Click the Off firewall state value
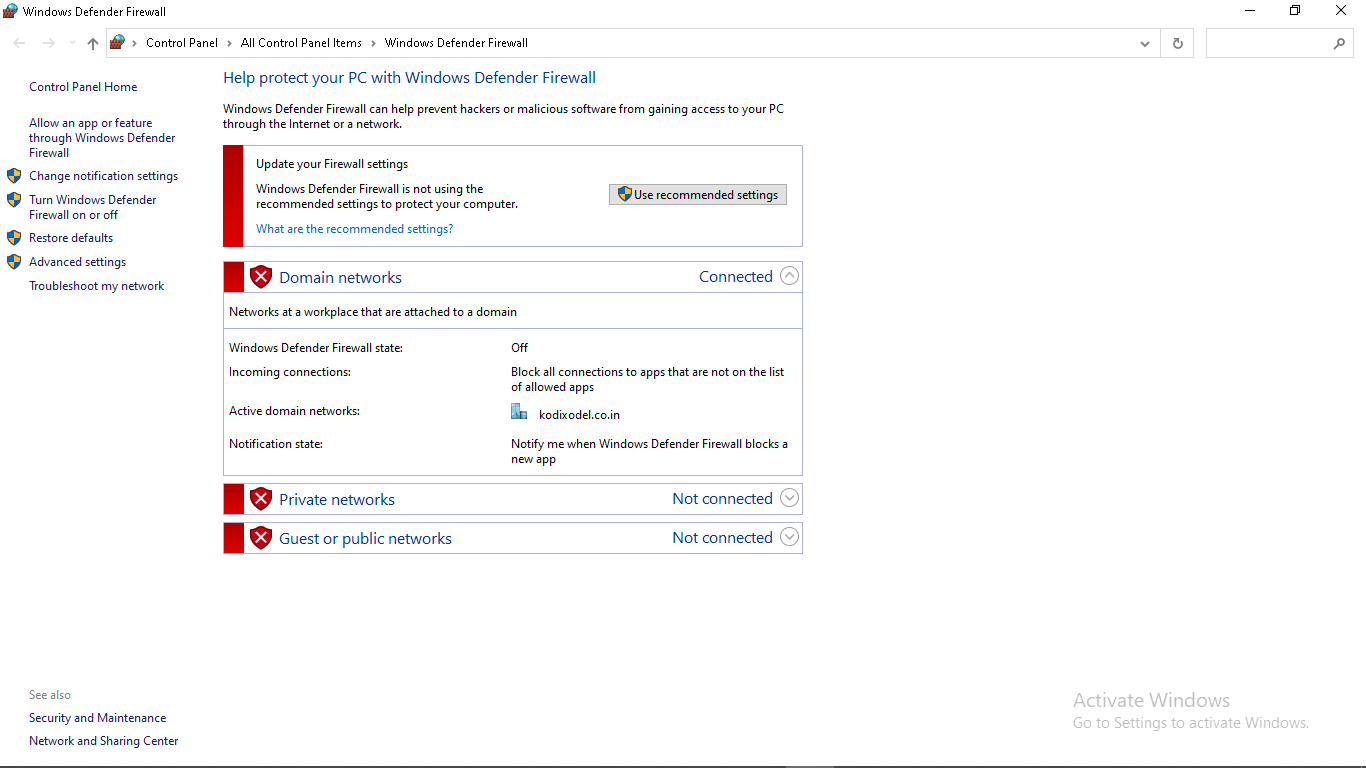Viewport: 1366px width, 768px height. pos(519,348)
